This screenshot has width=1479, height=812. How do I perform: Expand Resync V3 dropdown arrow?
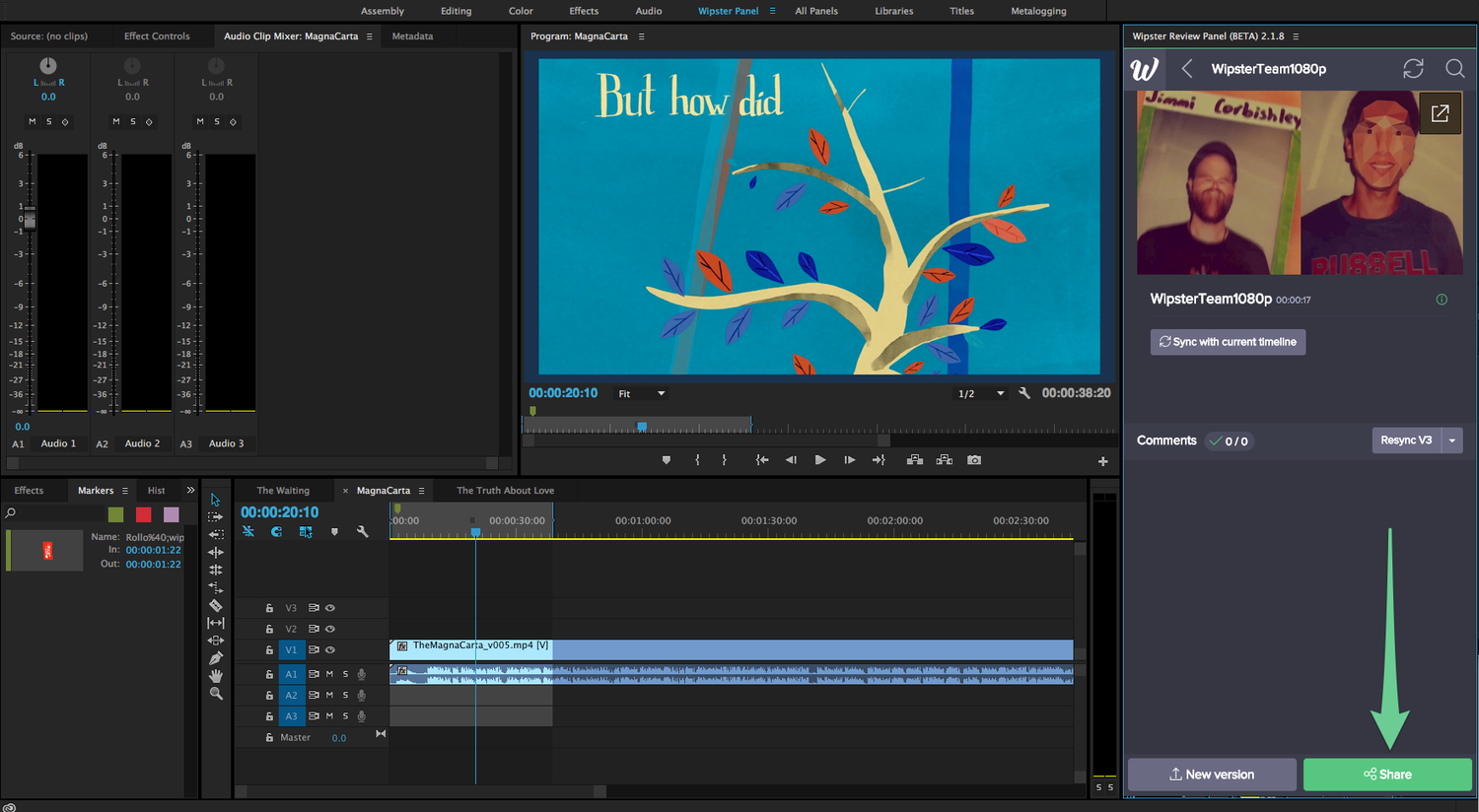[1452, 440]
